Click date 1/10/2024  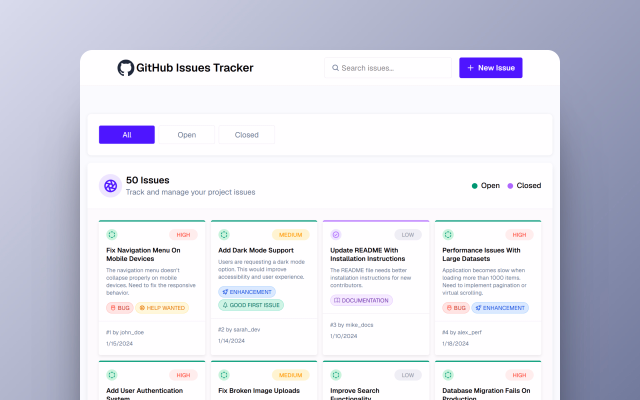[x=343, y=336]
